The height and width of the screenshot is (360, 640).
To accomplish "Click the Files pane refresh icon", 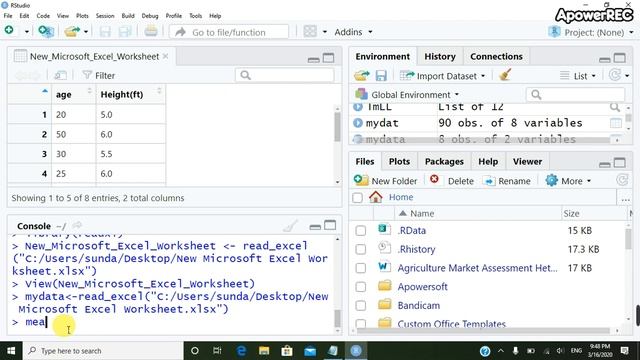I will point(622,180).
